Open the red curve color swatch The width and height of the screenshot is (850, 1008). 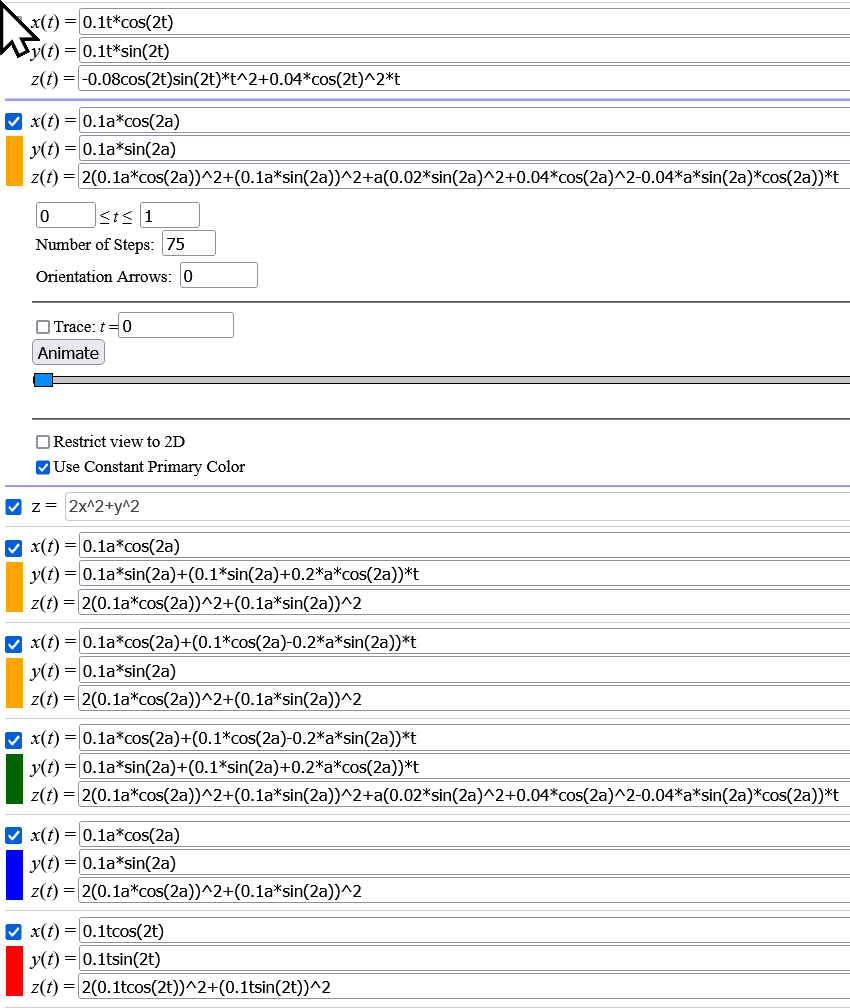(14, 971)
